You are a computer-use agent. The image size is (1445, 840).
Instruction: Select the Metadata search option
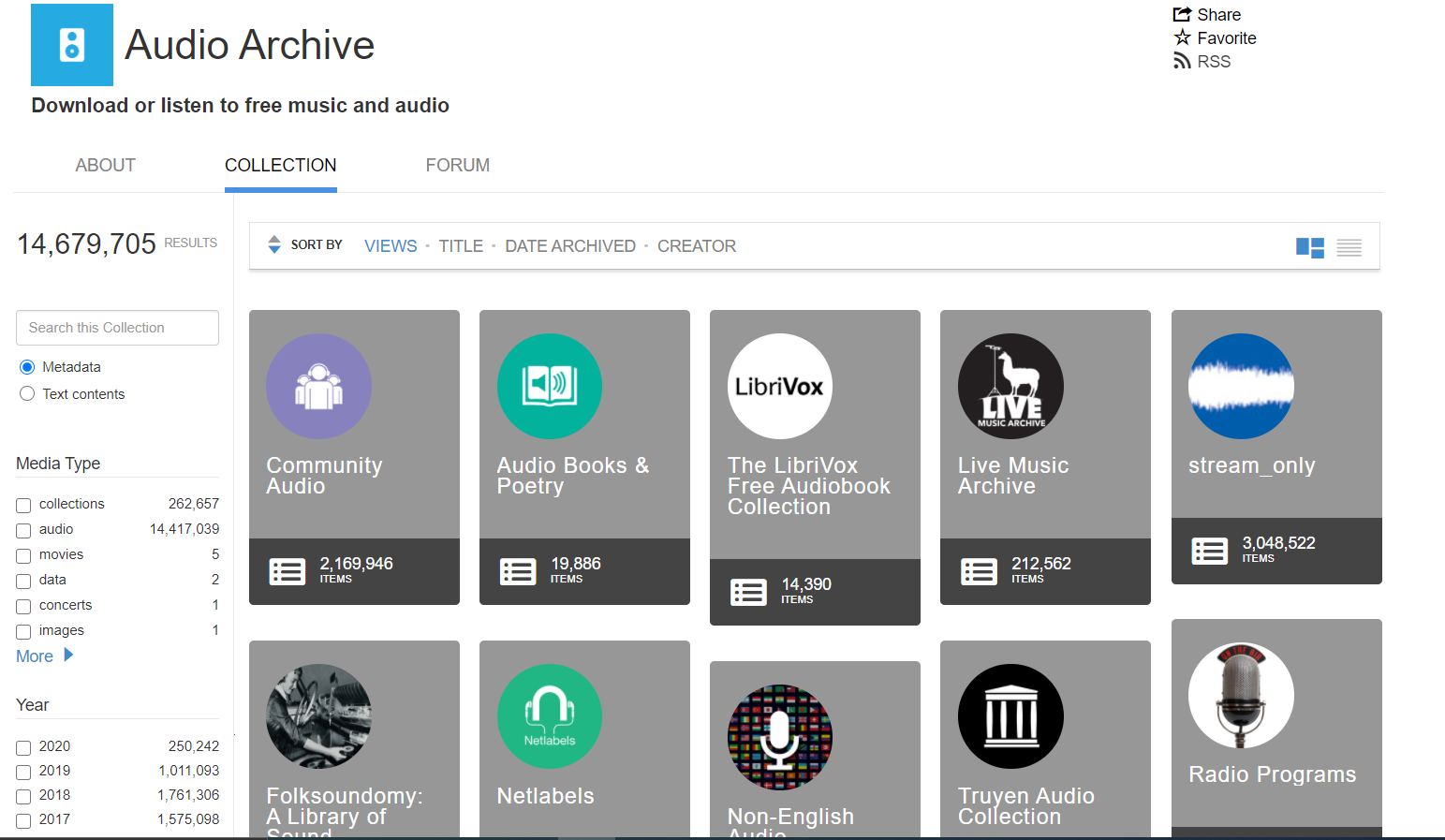tap(27, 367)
